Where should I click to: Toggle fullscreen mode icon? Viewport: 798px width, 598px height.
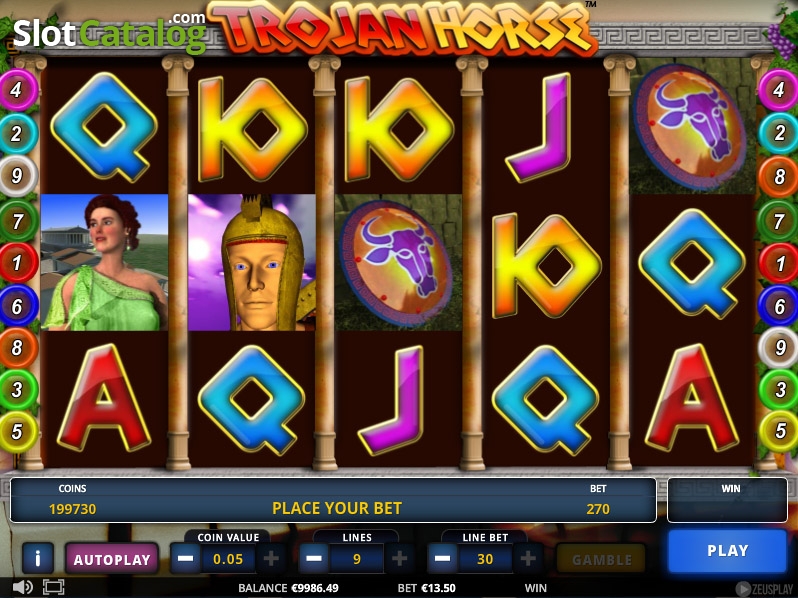click(x=53, y=587)
